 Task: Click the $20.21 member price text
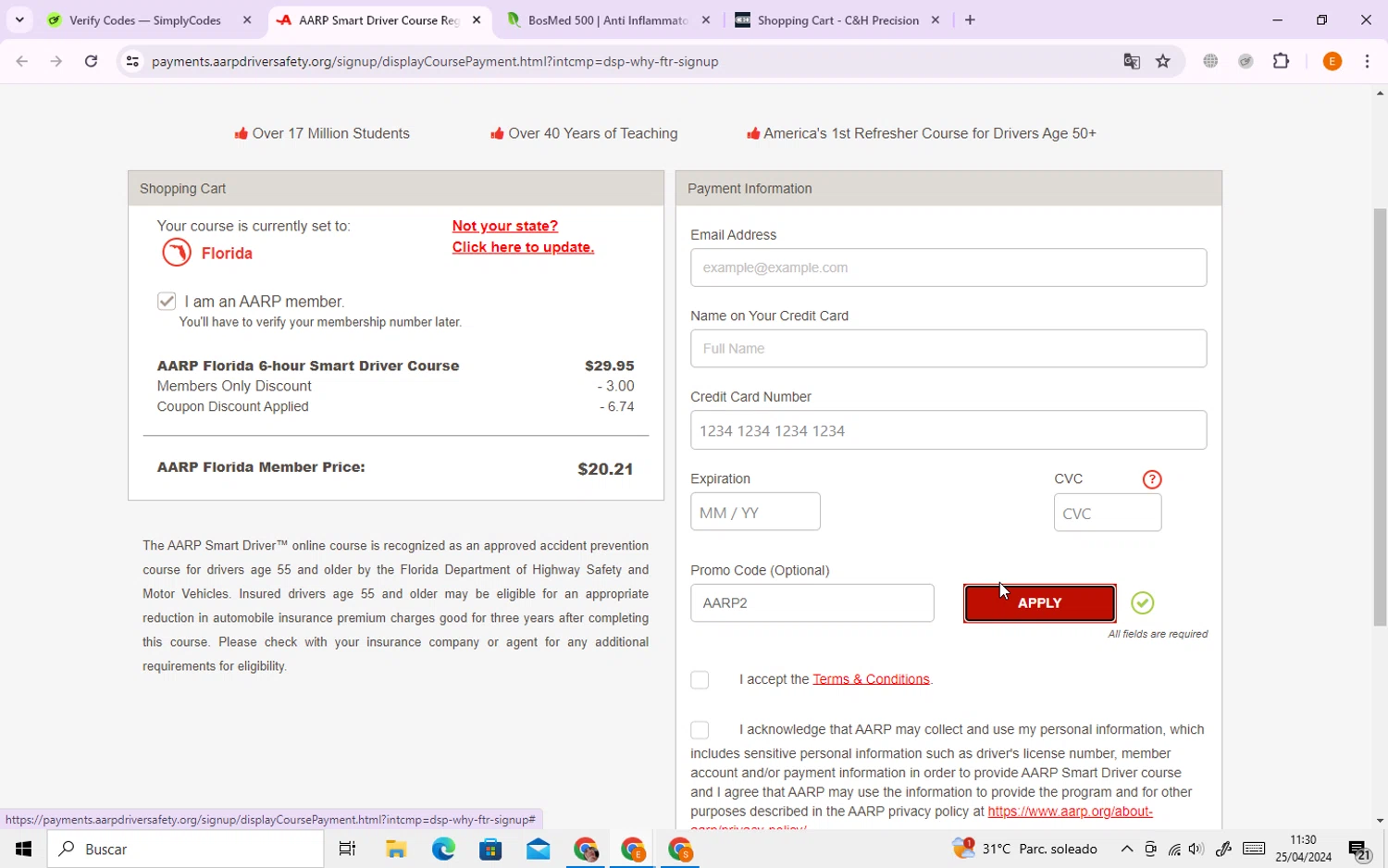click(x=605, y=469)
